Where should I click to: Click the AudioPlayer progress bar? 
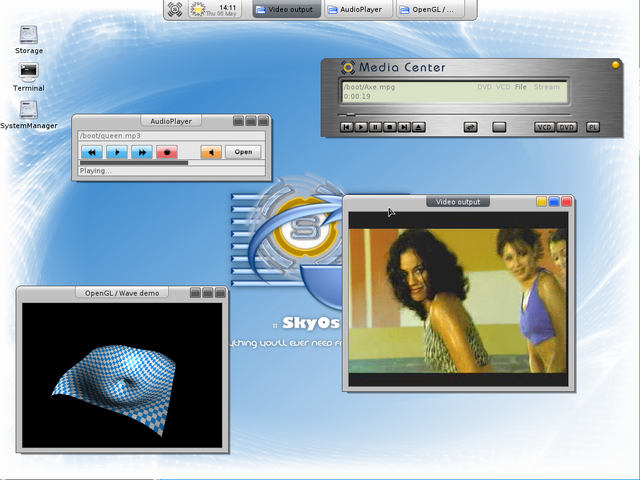[x=171, y=163]
